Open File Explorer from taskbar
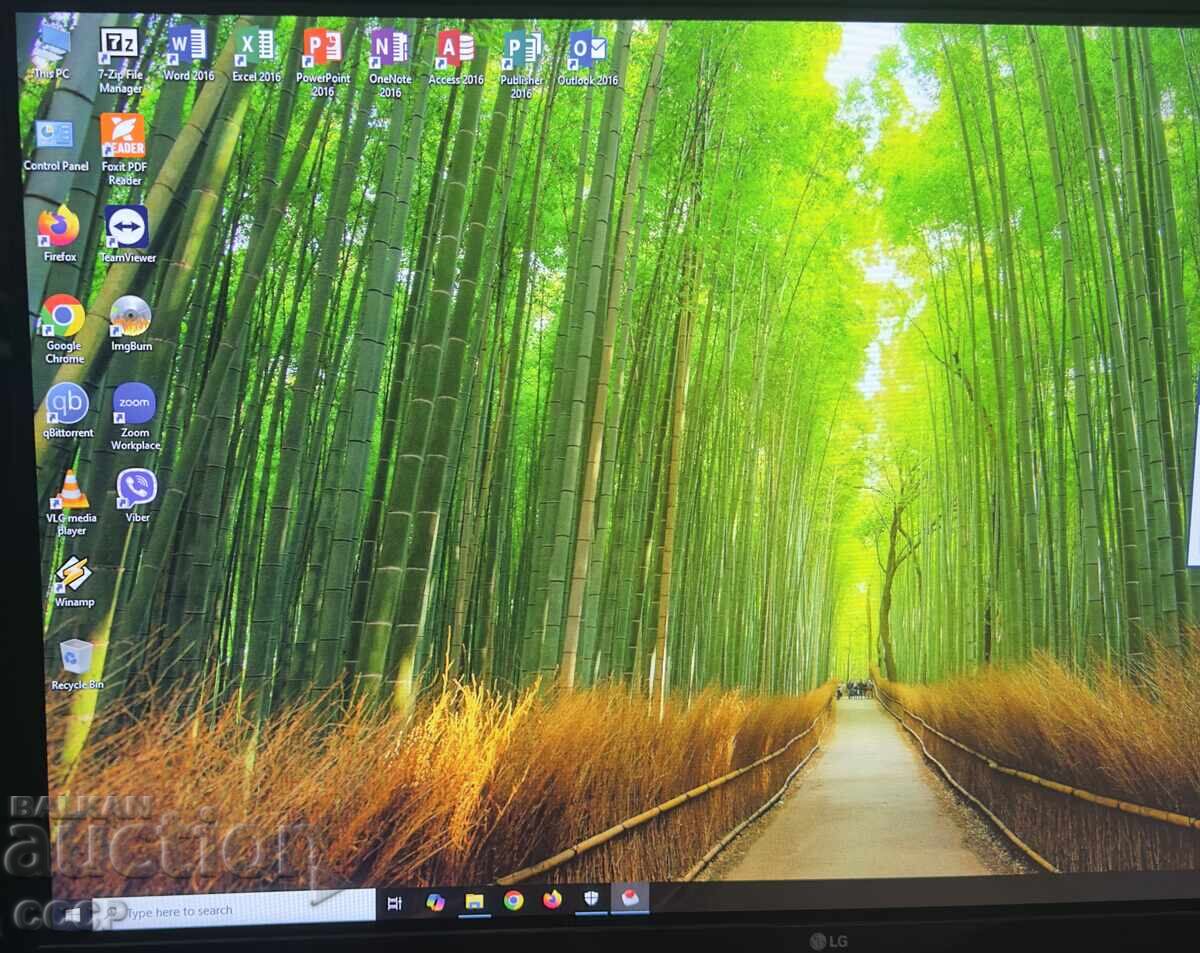The height and width of the screenshot is (953, 1200). (x=475, y=901)
